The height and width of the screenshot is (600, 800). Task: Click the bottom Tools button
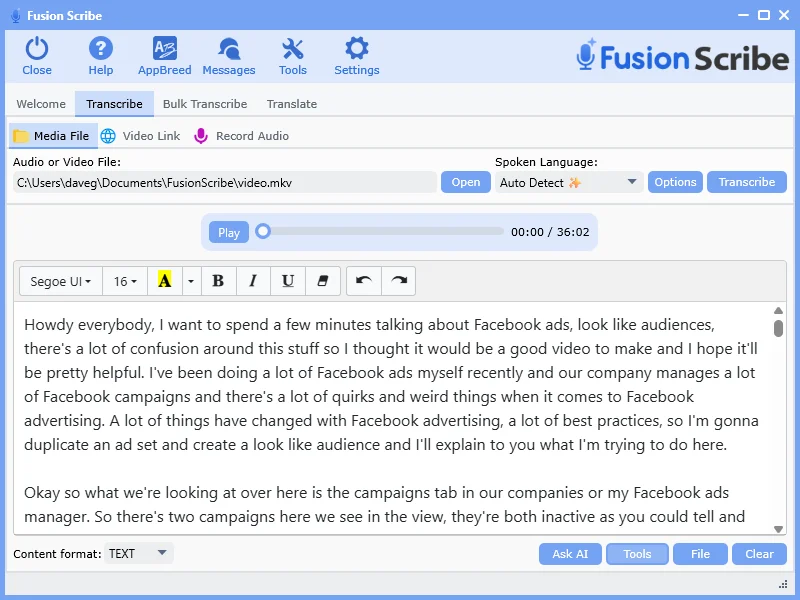(x=637, y=554)
